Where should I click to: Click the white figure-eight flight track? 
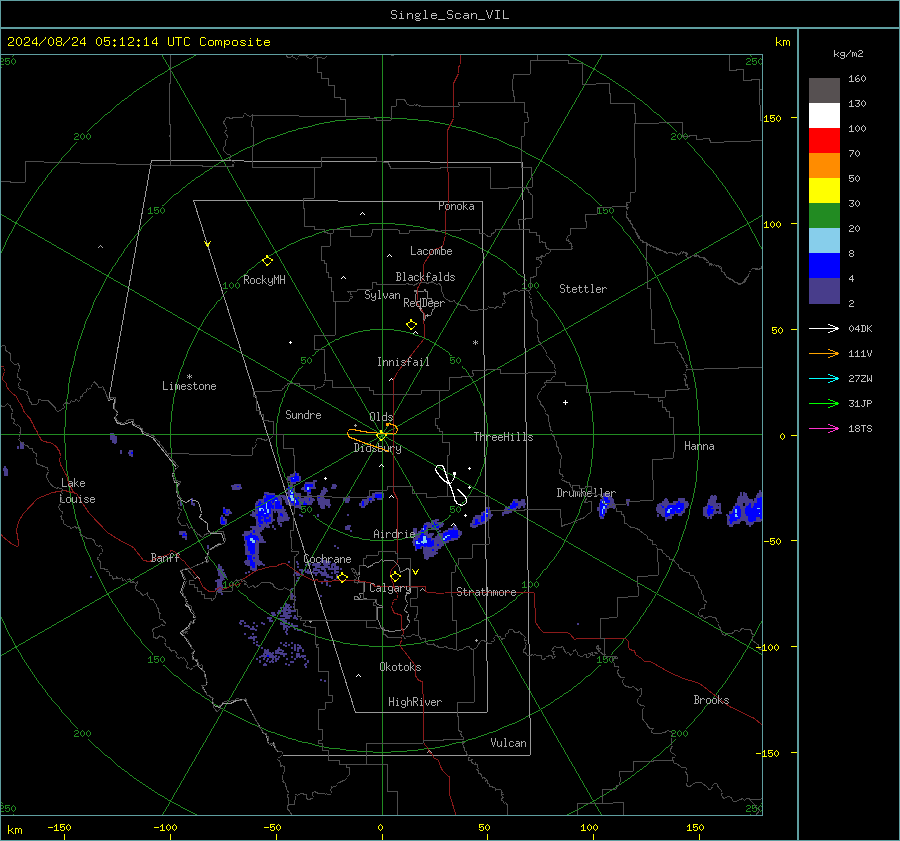click(451, 485)
